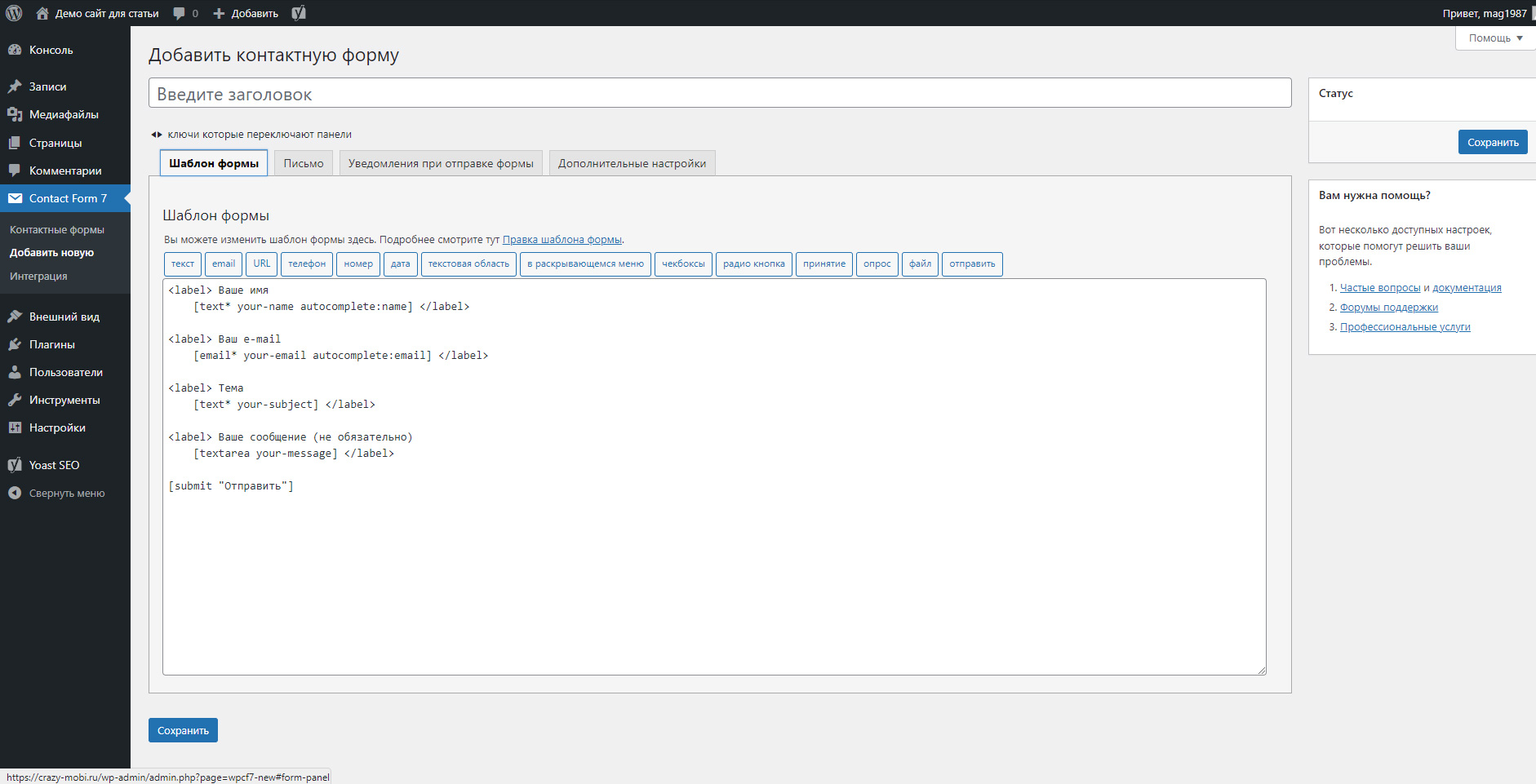Click the comments bubble icon in admin bar

[x=180, y=13]
